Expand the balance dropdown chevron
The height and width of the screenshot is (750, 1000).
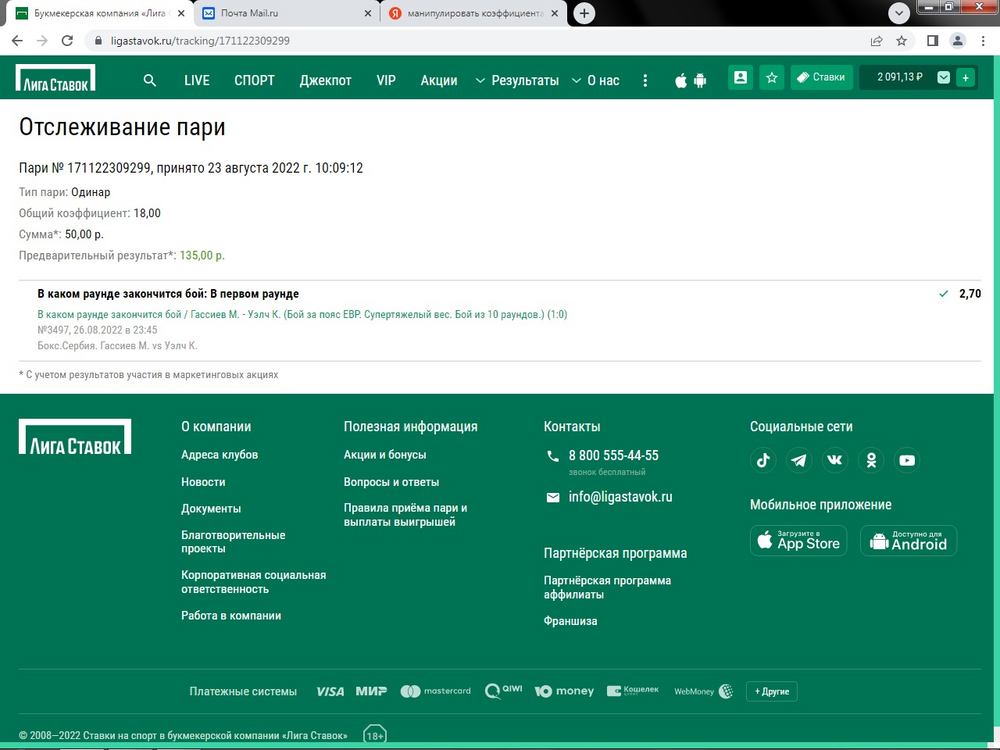click(x=944, y=77)
